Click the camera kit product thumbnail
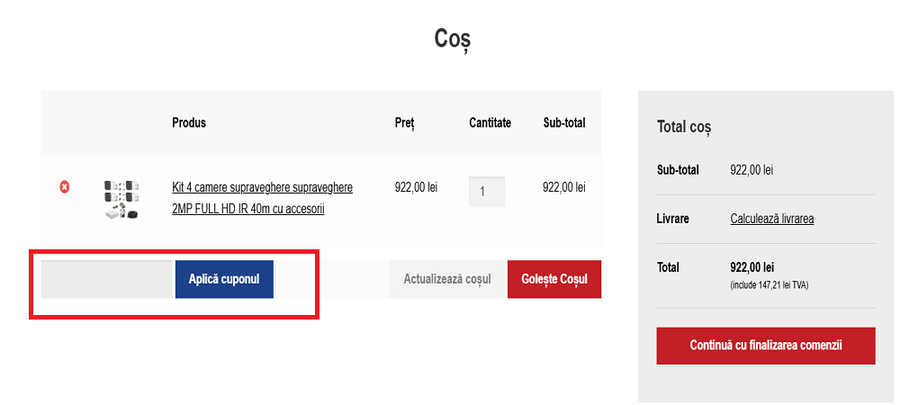 coord(121,198)
